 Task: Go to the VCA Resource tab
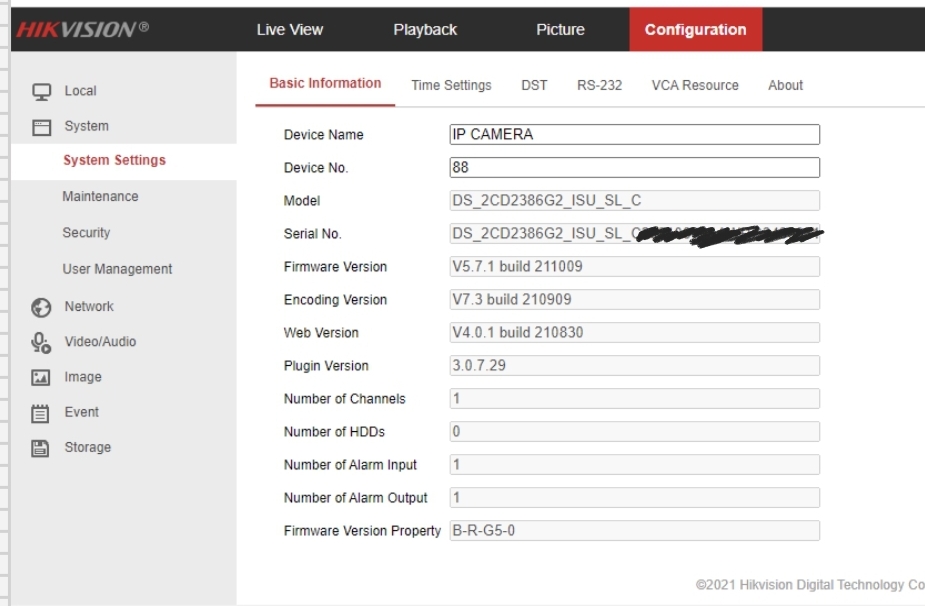coord(695,86)
